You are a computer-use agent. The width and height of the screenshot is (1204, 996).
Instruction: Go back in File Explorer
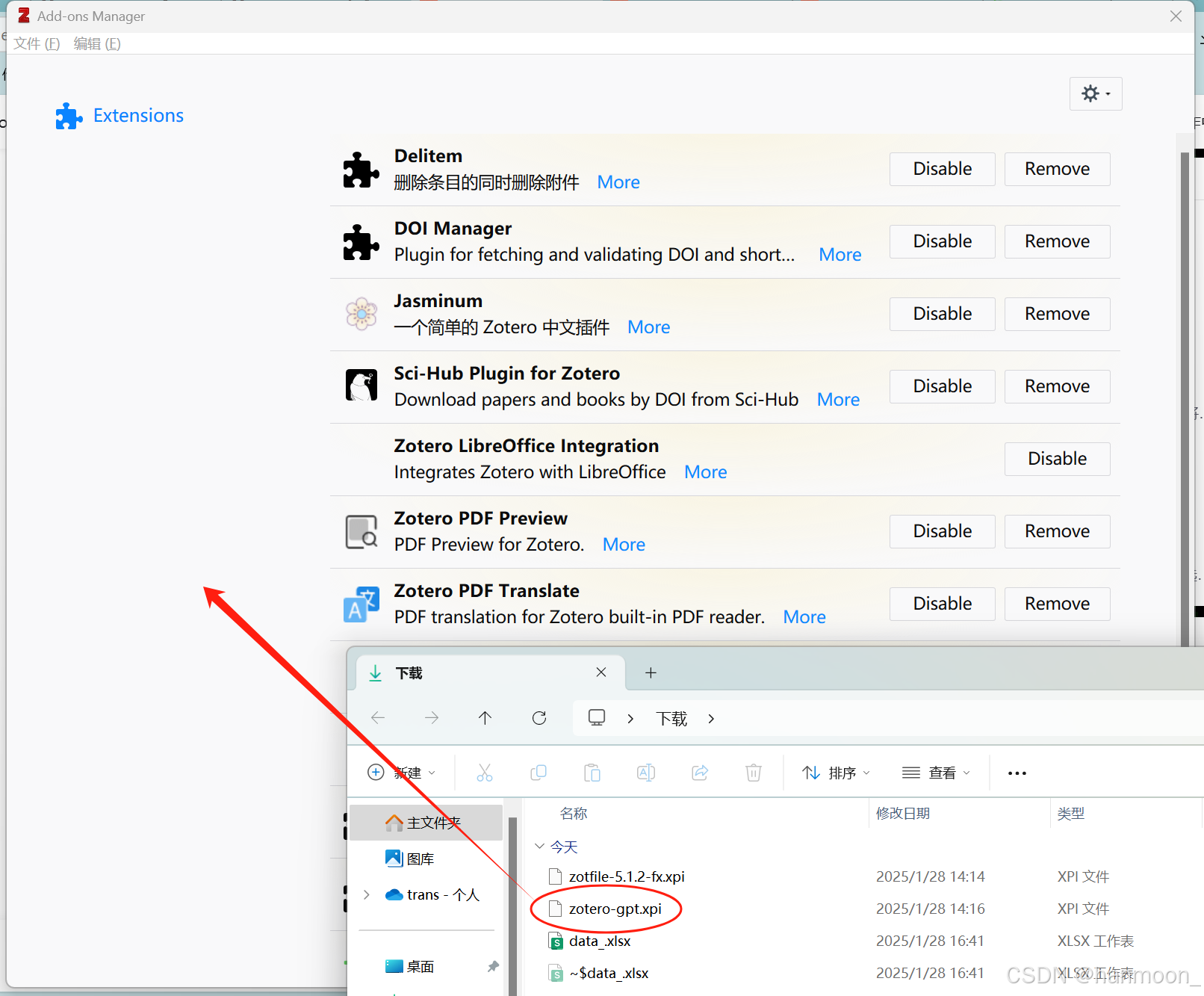click(x=378, y=718)
